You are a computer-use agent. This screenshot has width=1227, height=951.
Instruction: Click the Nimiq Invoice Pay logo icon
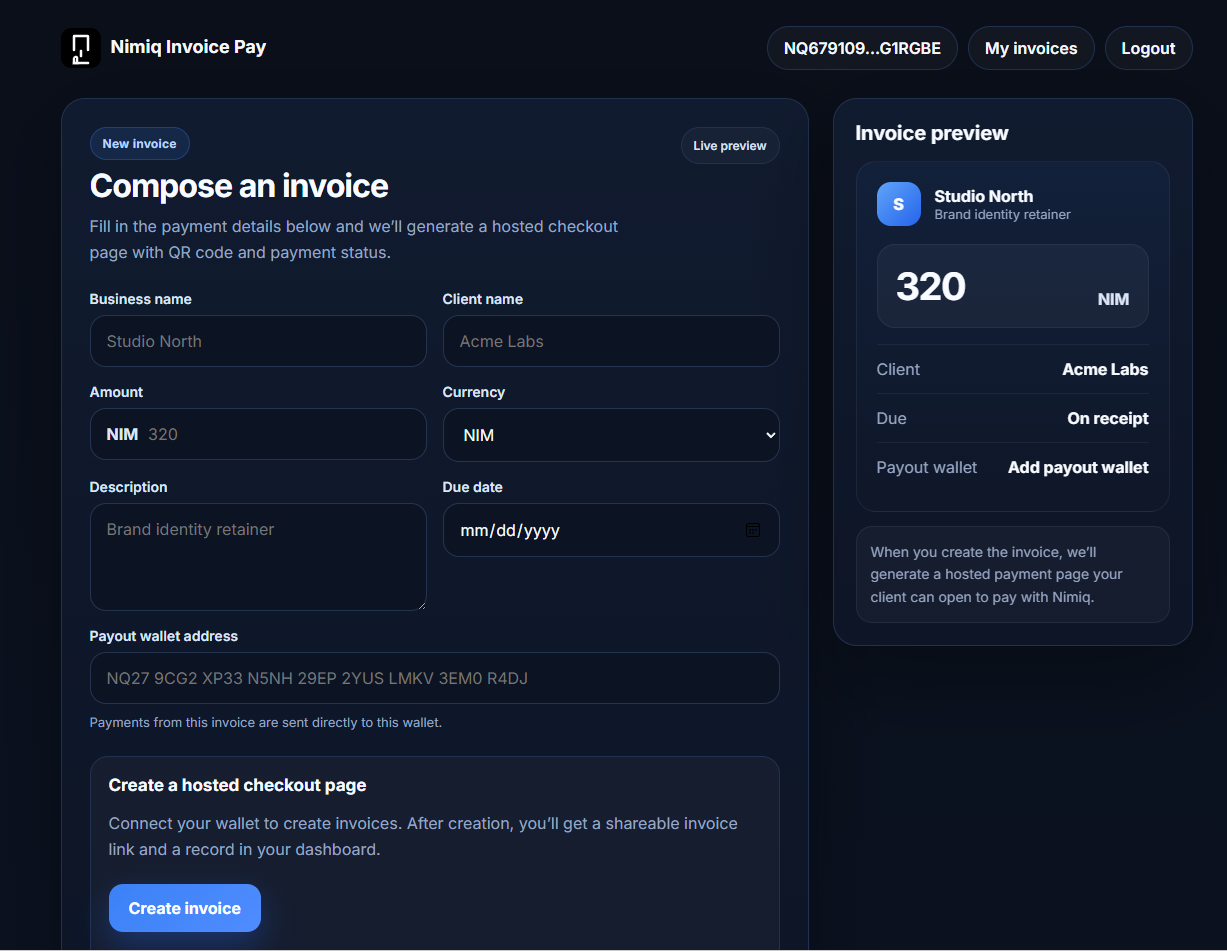[81, 47]
